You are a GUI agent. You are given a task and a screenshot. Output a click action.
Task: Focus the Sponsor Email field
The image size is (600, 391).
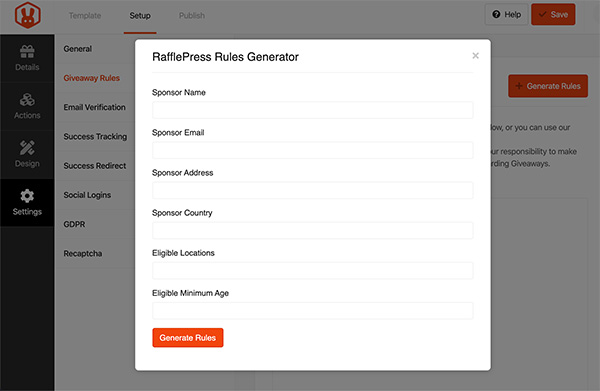coord(313,150)
